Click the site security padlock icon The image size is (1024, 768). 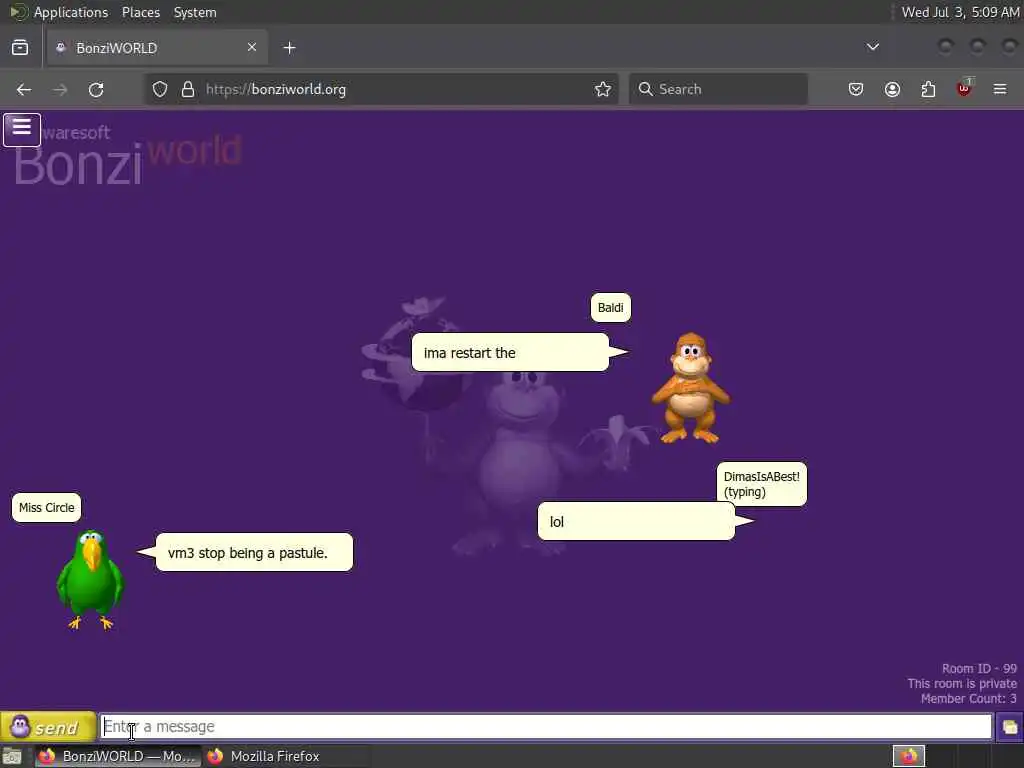(188, 89)
